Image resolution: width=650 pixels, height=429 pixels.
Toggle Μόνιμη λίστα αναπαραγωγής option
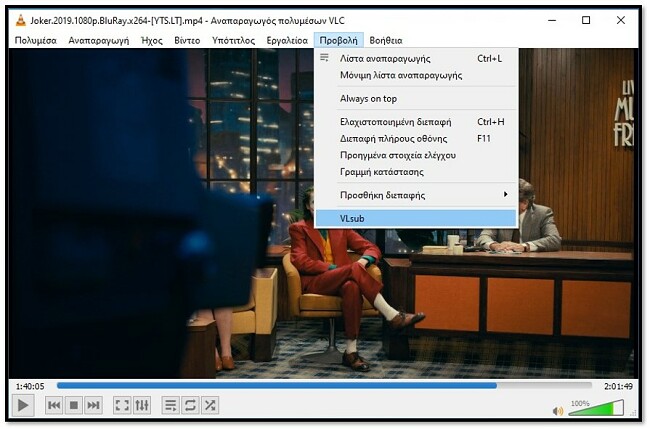point(416,75)
